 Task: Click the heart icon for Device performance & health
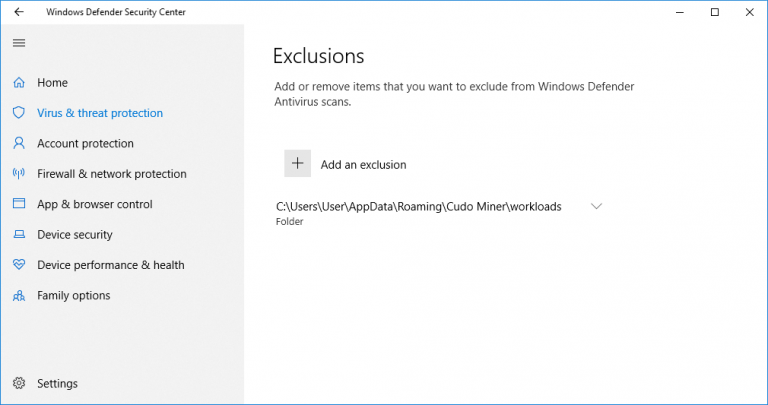(19, 265)
